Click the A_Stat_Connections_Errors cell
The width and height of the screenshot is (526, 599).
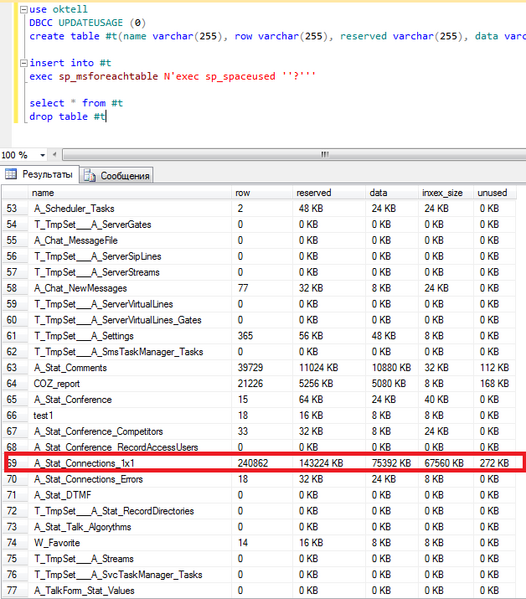(130, 479)
